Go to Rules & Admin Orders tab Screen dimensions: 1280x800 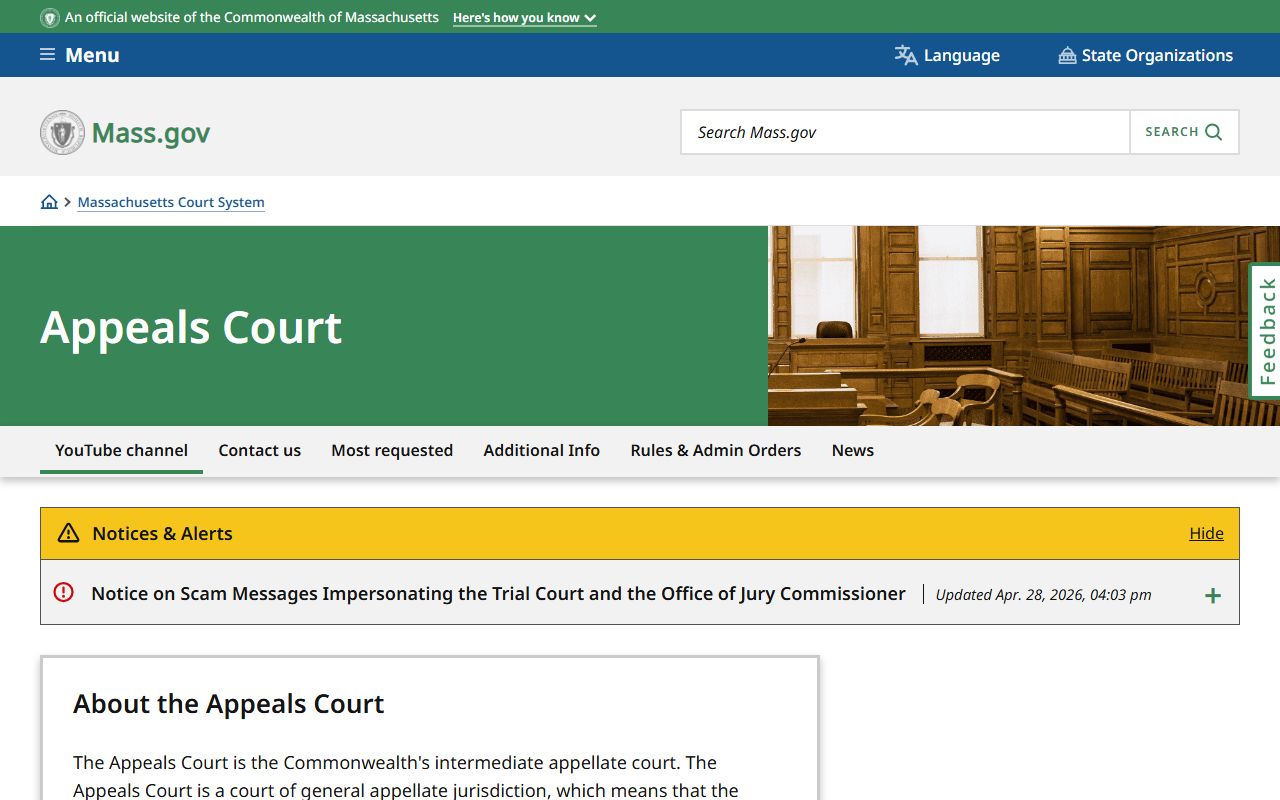pos(716,450)
